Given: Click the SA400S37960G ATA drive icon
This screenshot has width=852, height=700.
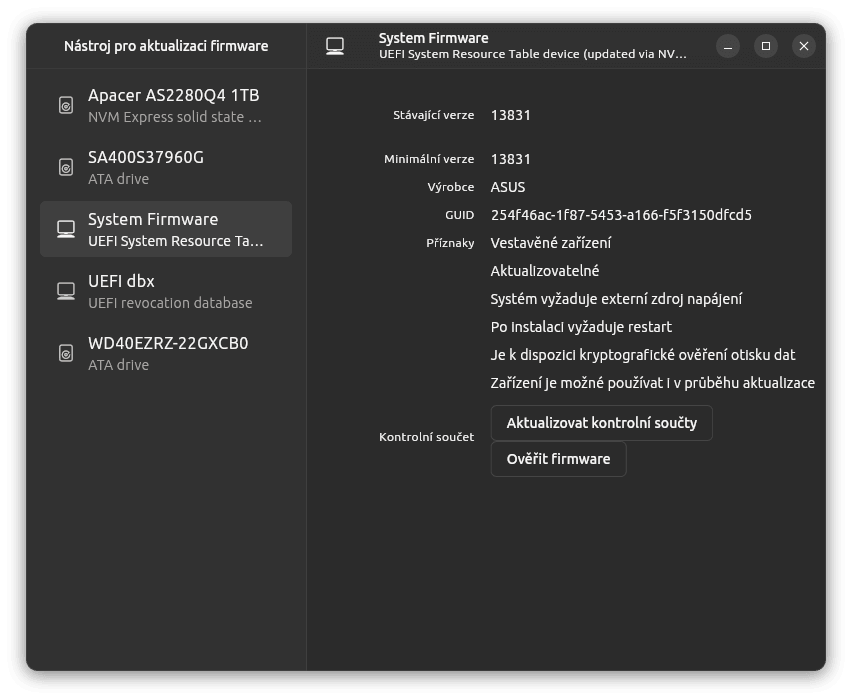Looking at the screenshot, I should click(x=66, y=167).
